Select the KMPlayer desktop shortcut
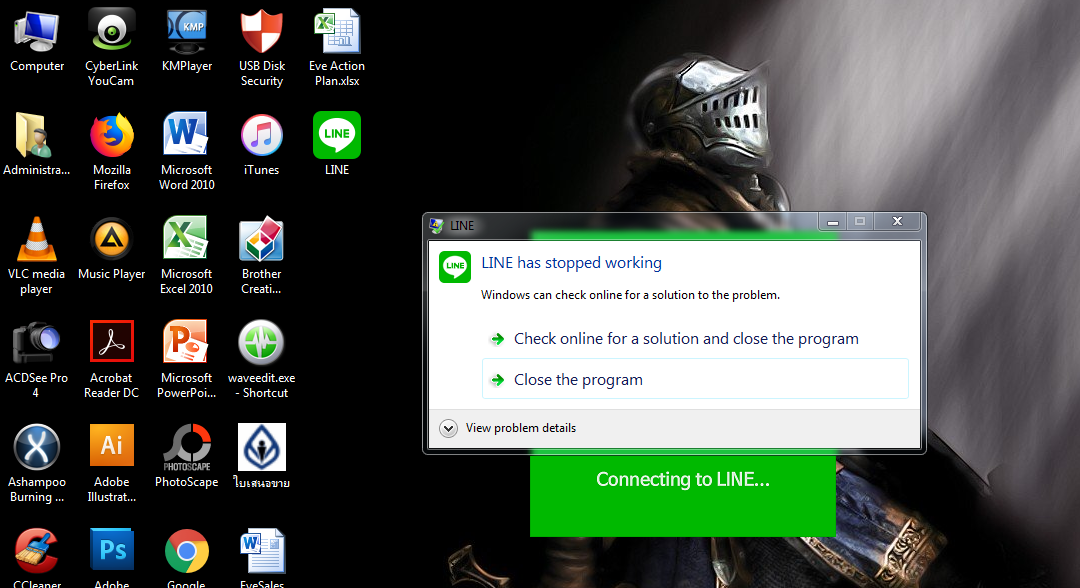Viewport: 1080px width, 588px height. tap(186, 31)
